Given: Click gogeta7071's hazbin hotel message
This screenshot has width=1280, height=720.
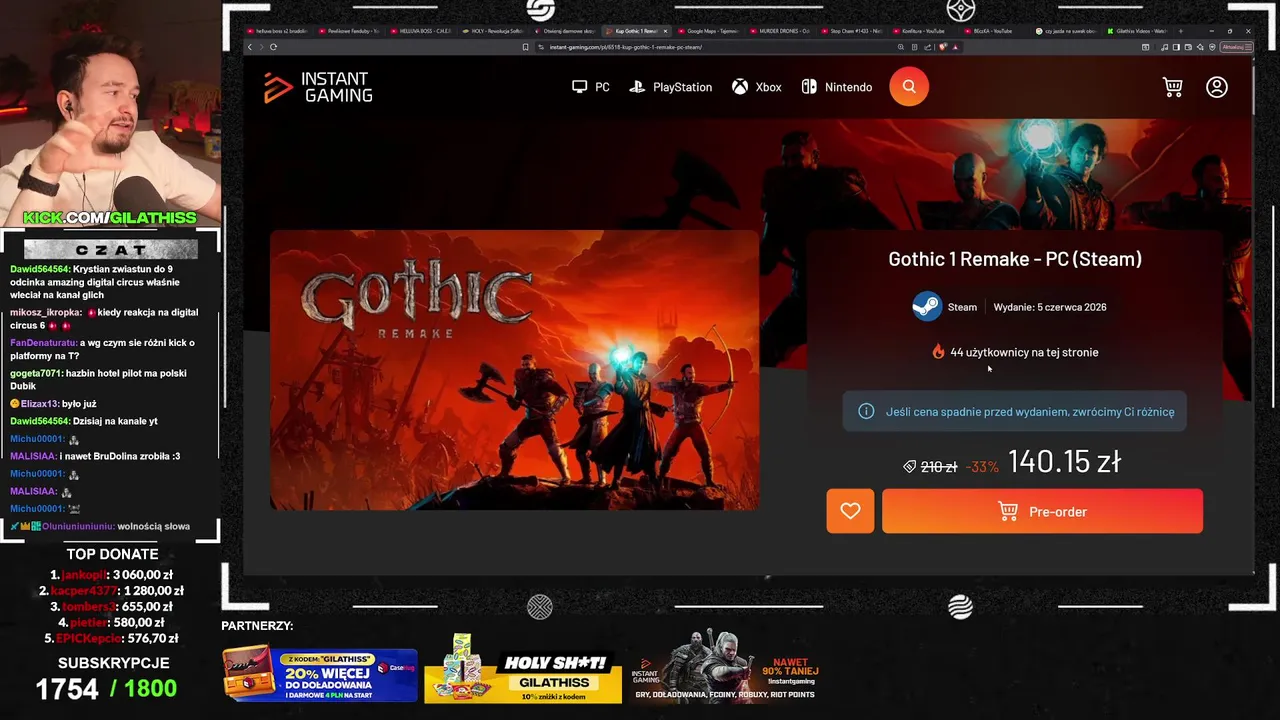Looking at the screenshot, I should coord(99,379).
